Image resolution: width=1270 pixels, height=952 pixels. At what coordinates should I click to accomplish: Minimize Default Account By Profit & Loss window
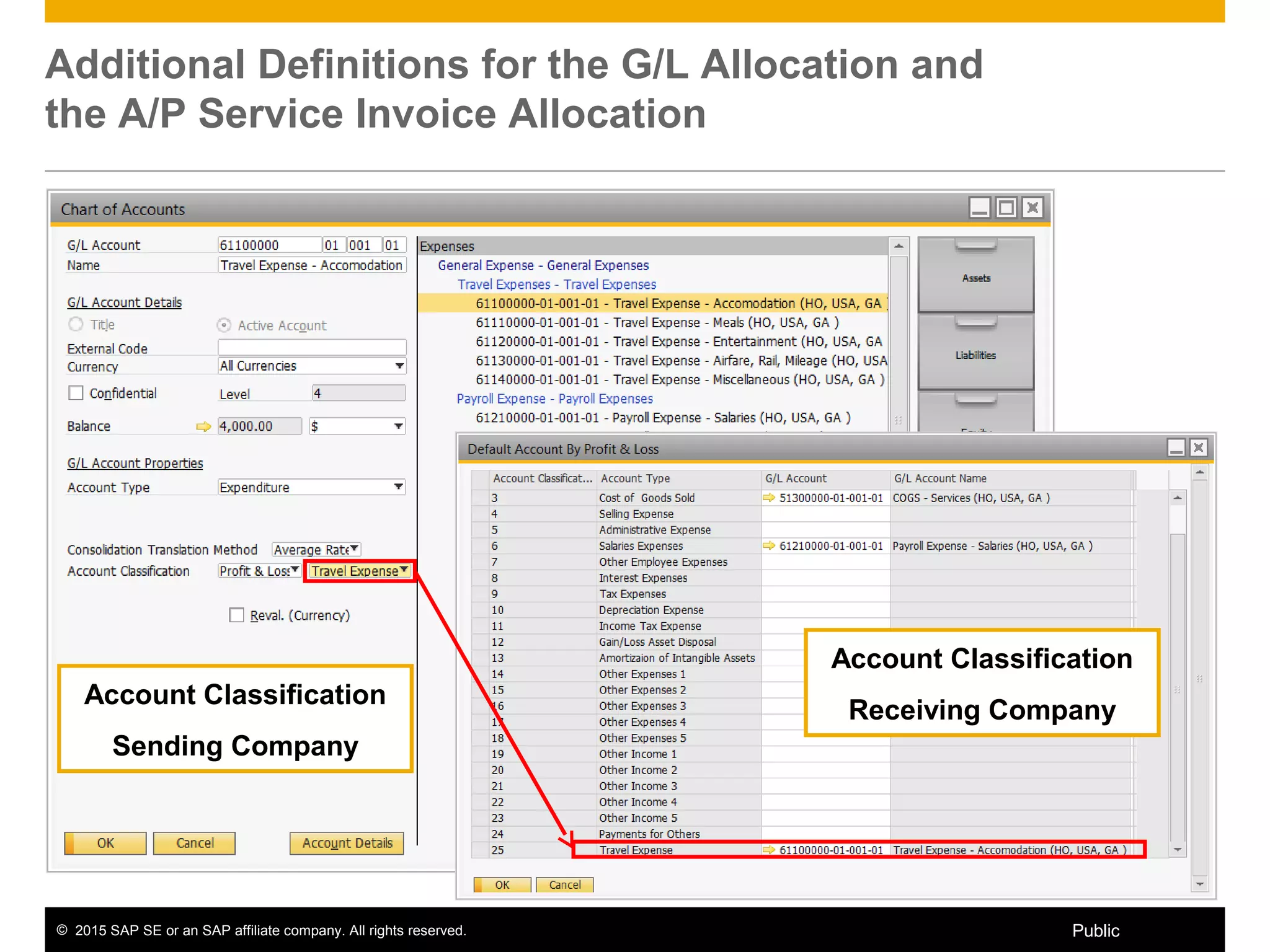[x=1176, y=448]
